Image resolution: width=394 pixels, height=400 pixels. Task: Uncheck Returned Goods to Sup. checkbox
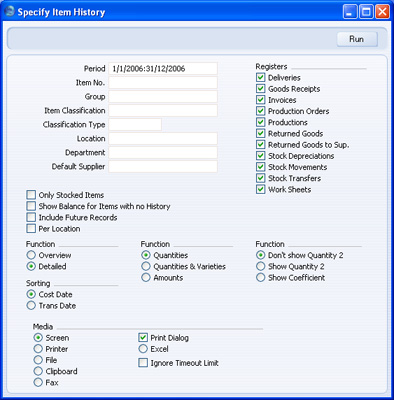tap(260, 145)
